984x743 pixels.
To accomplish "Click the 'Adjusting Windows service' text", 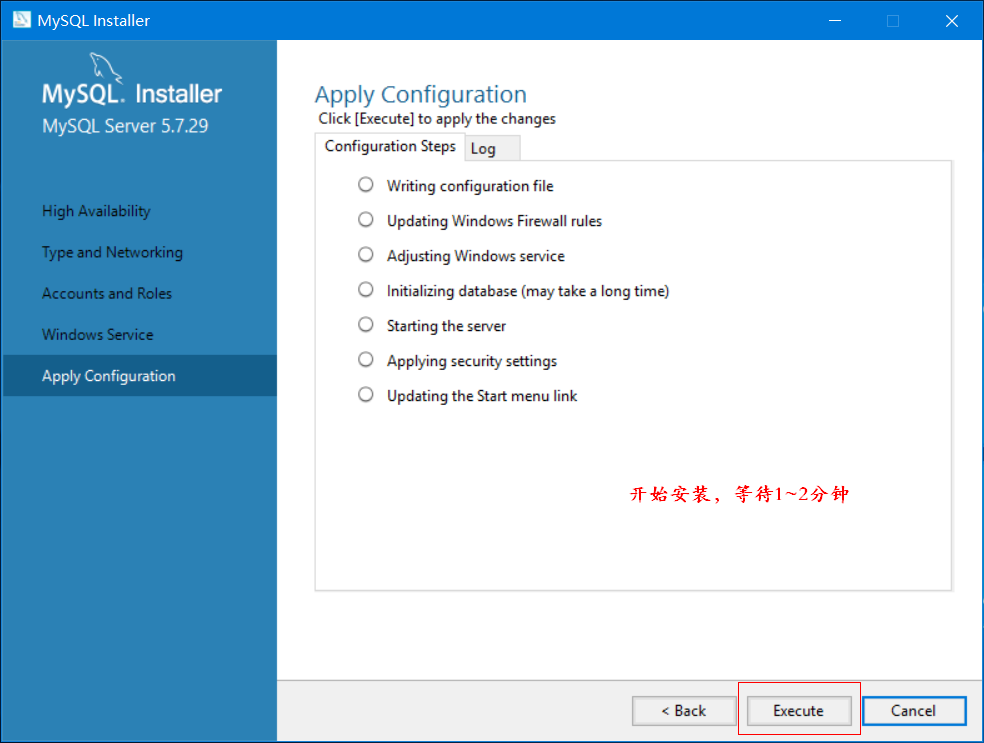I will pyautogui.click(x=476, y=256).
